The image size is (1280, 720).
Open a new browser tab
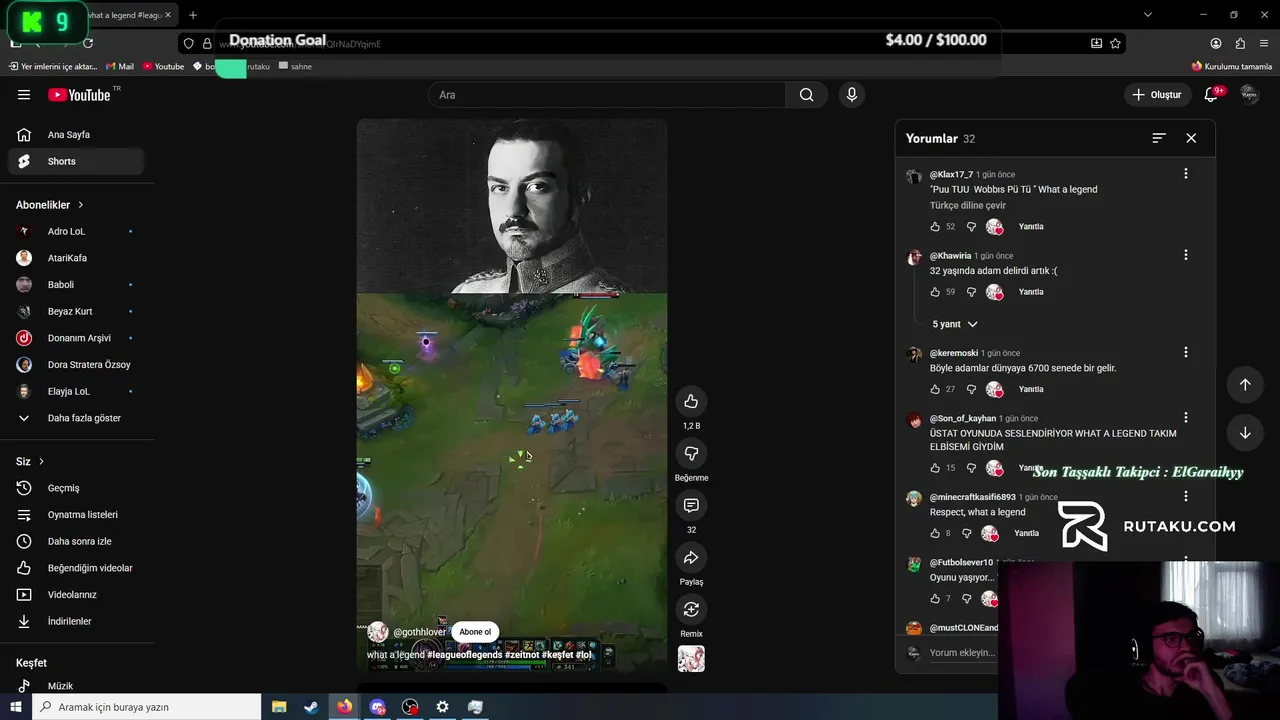click(x=193, y=15)
